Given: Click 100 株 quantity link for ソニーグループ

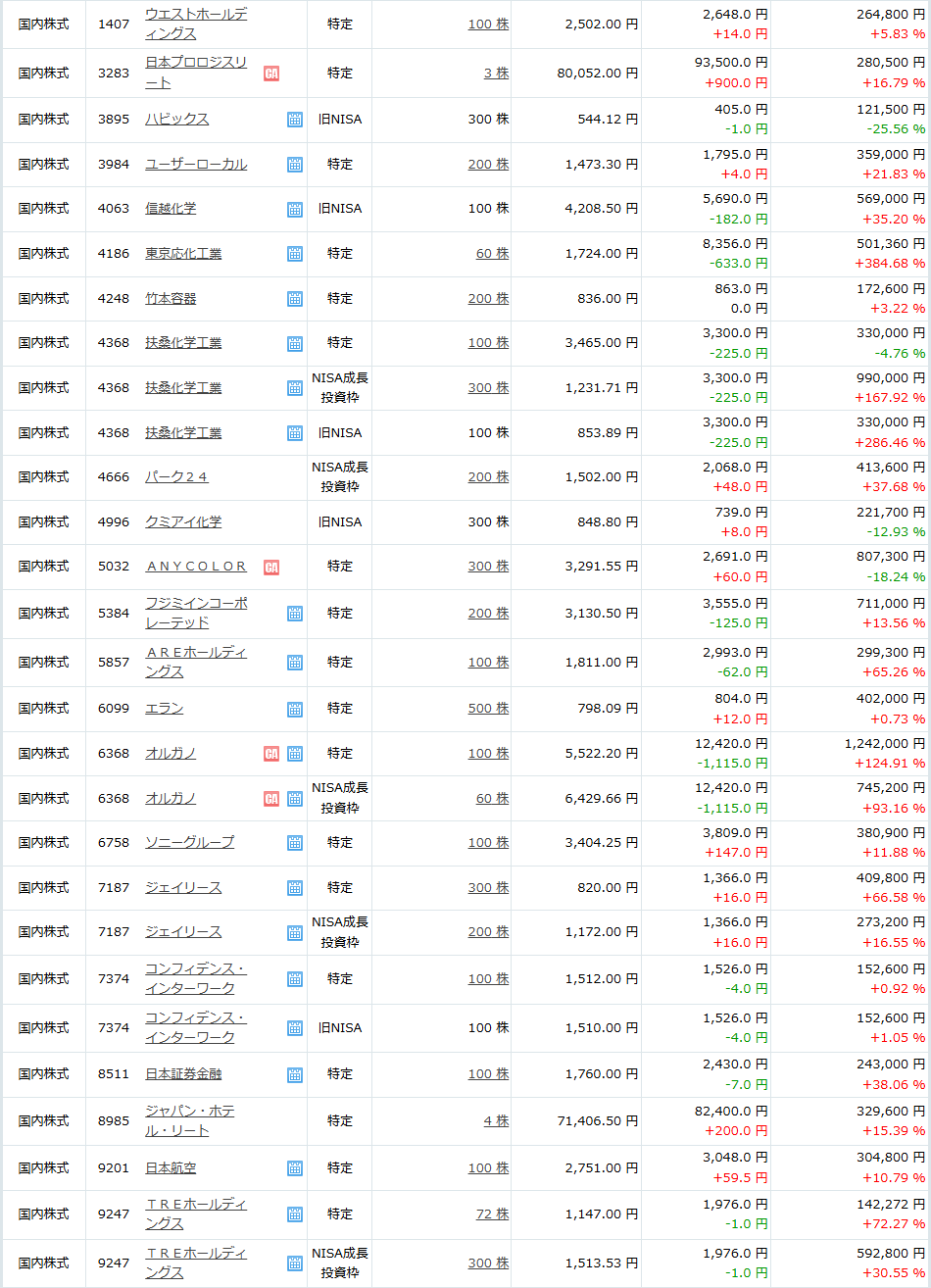Looking at the screenshot, I should [x=488, y=842].
